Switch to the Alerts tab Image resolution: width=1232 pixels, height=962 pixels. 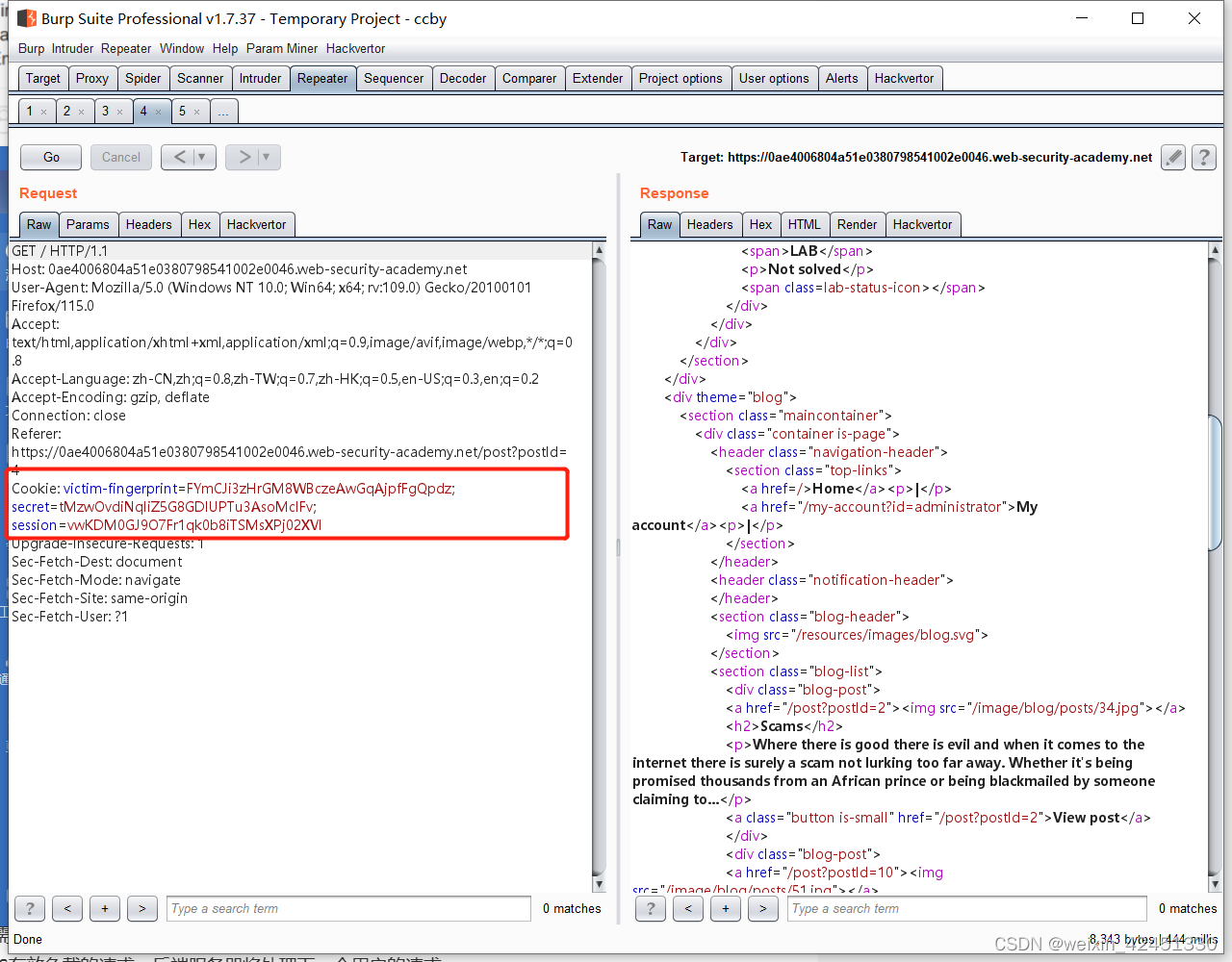click(842, 78)
